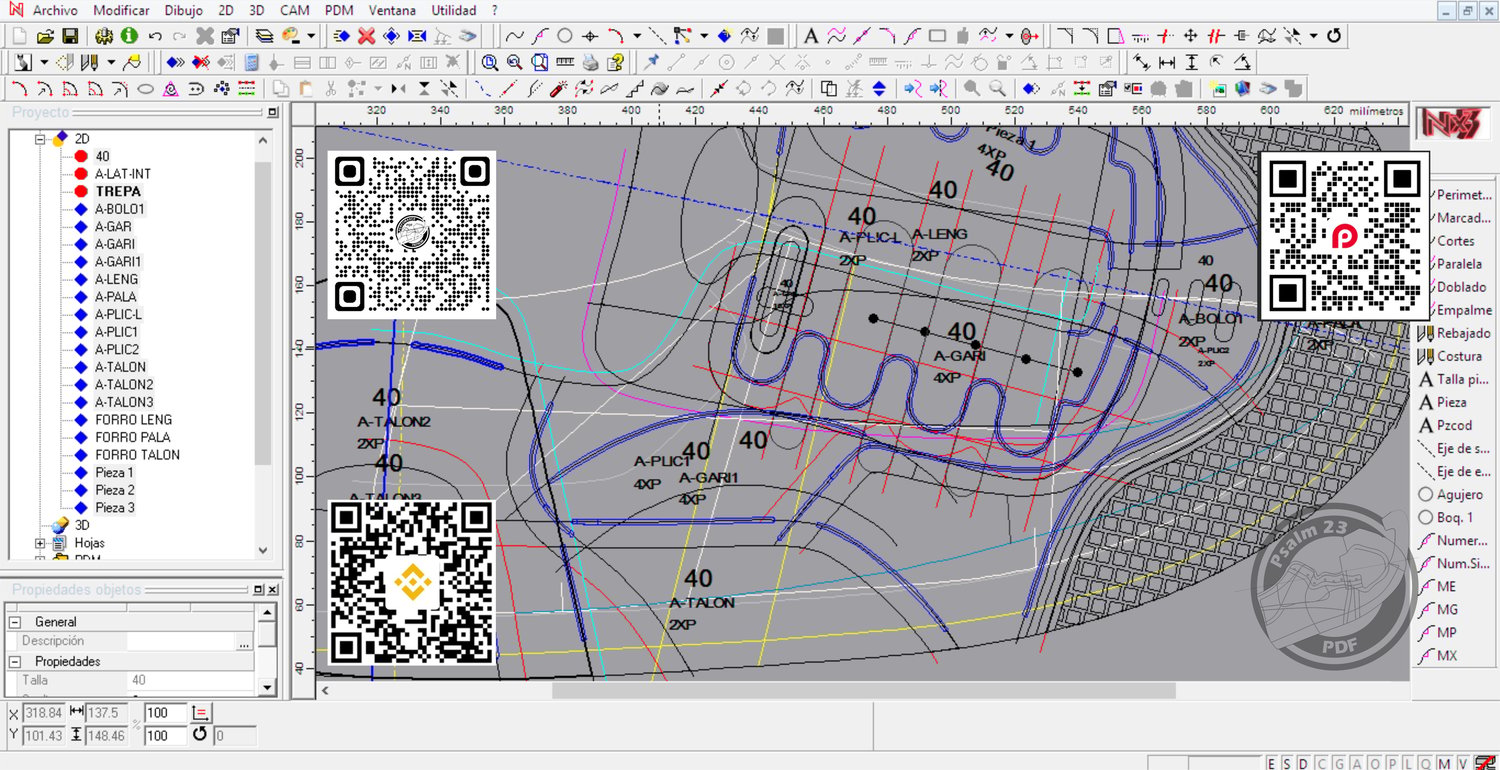Collapse the 2D tree node

[x=41, y=138]
